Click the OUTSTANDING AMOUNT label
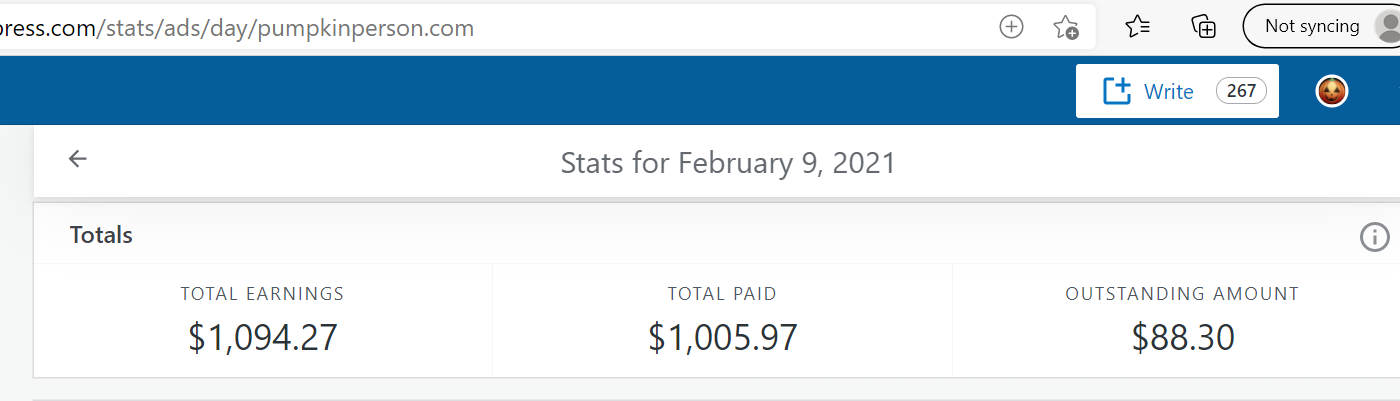This screenshot has height=401, width=1400. click(1182, 294)
